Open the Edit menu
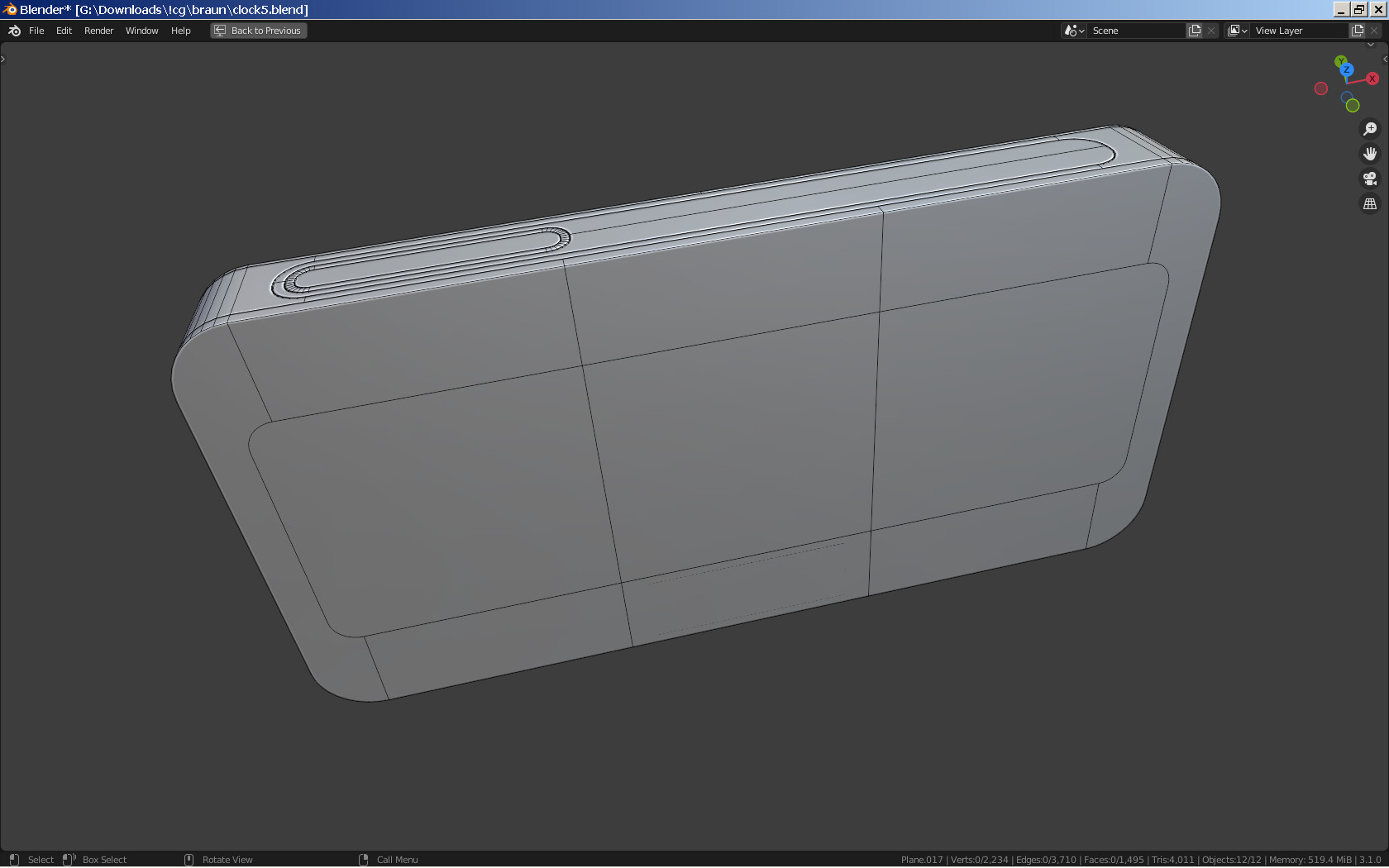1389x868 pixels. (64, 31)
